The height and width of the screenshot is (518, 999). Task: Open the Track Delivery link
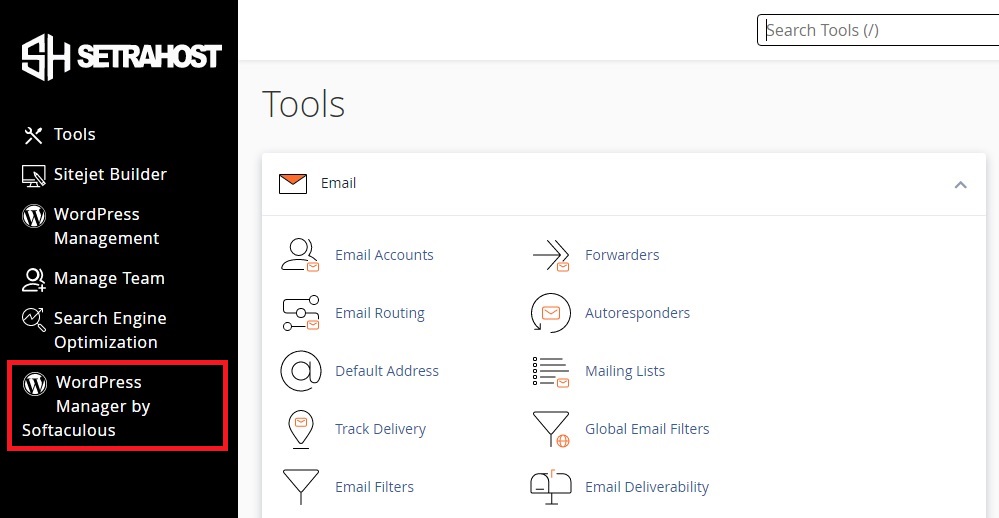pyautogui.click(x=380, y=429)
